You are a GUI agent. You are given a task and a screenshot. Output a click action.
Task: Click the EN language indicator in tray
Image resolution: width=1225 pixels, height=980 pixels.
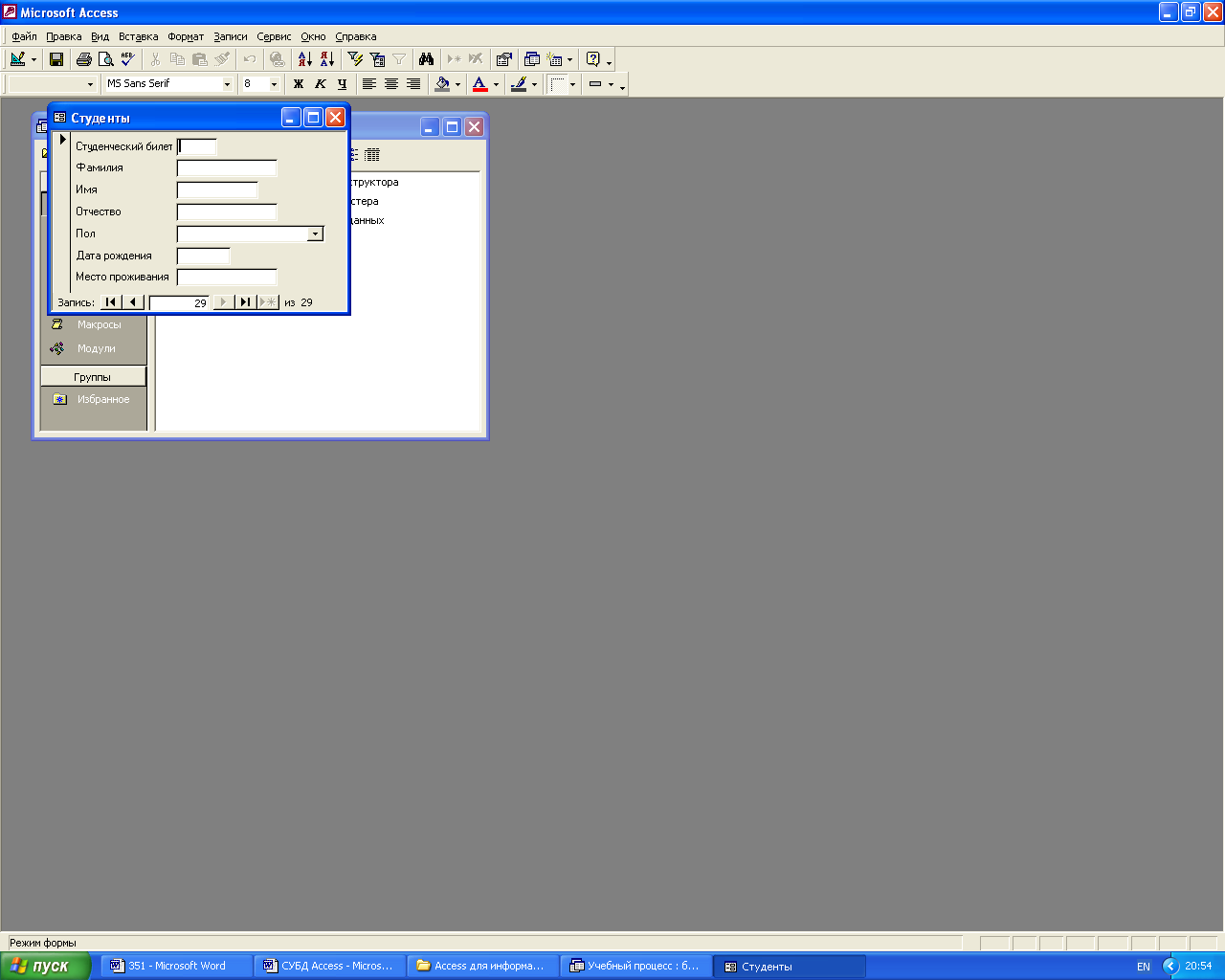1144,967
